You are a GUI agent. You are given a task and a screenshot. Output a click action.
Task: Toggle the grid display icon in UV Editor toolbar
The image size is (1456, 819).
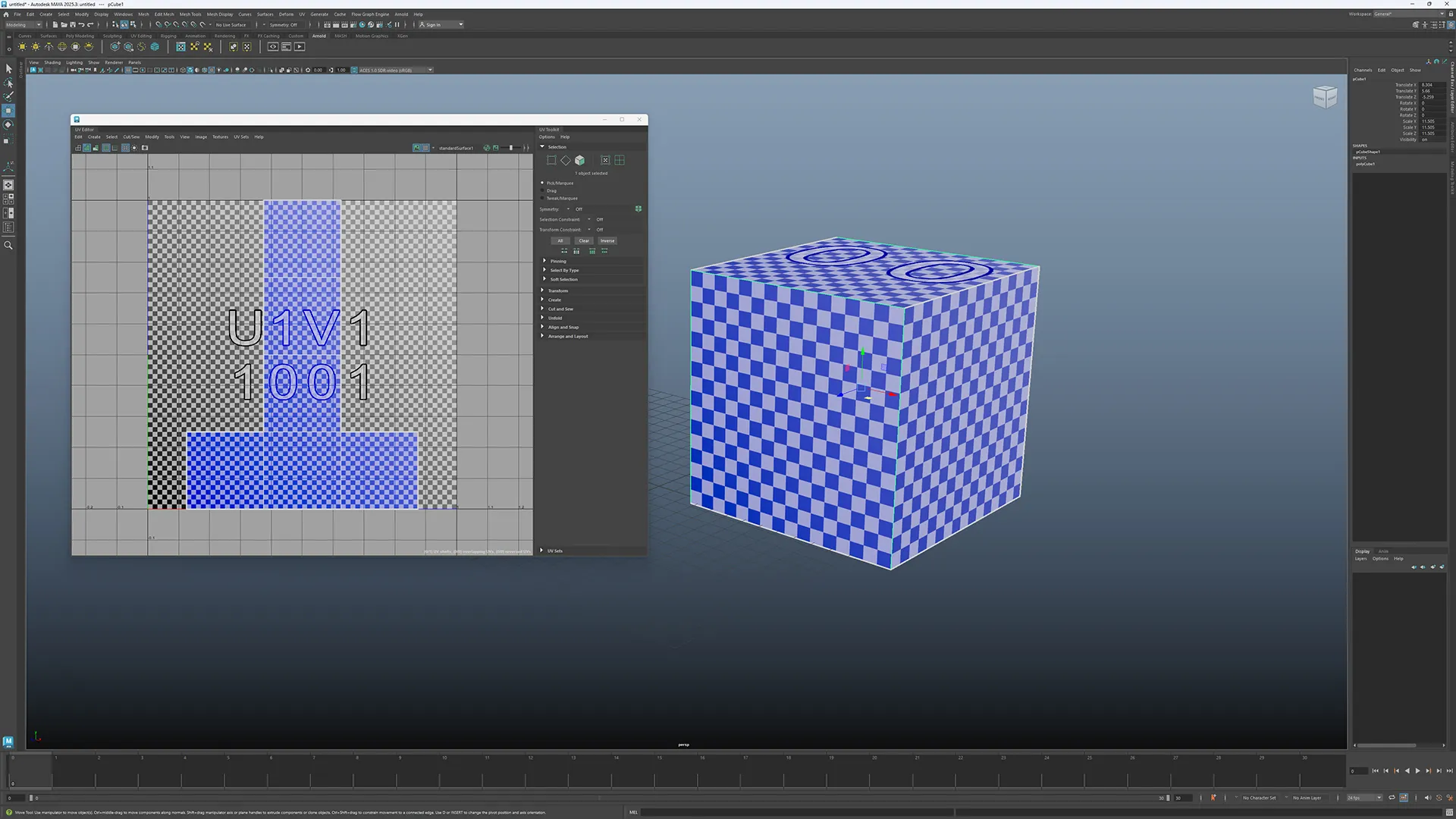click(125, 148)
